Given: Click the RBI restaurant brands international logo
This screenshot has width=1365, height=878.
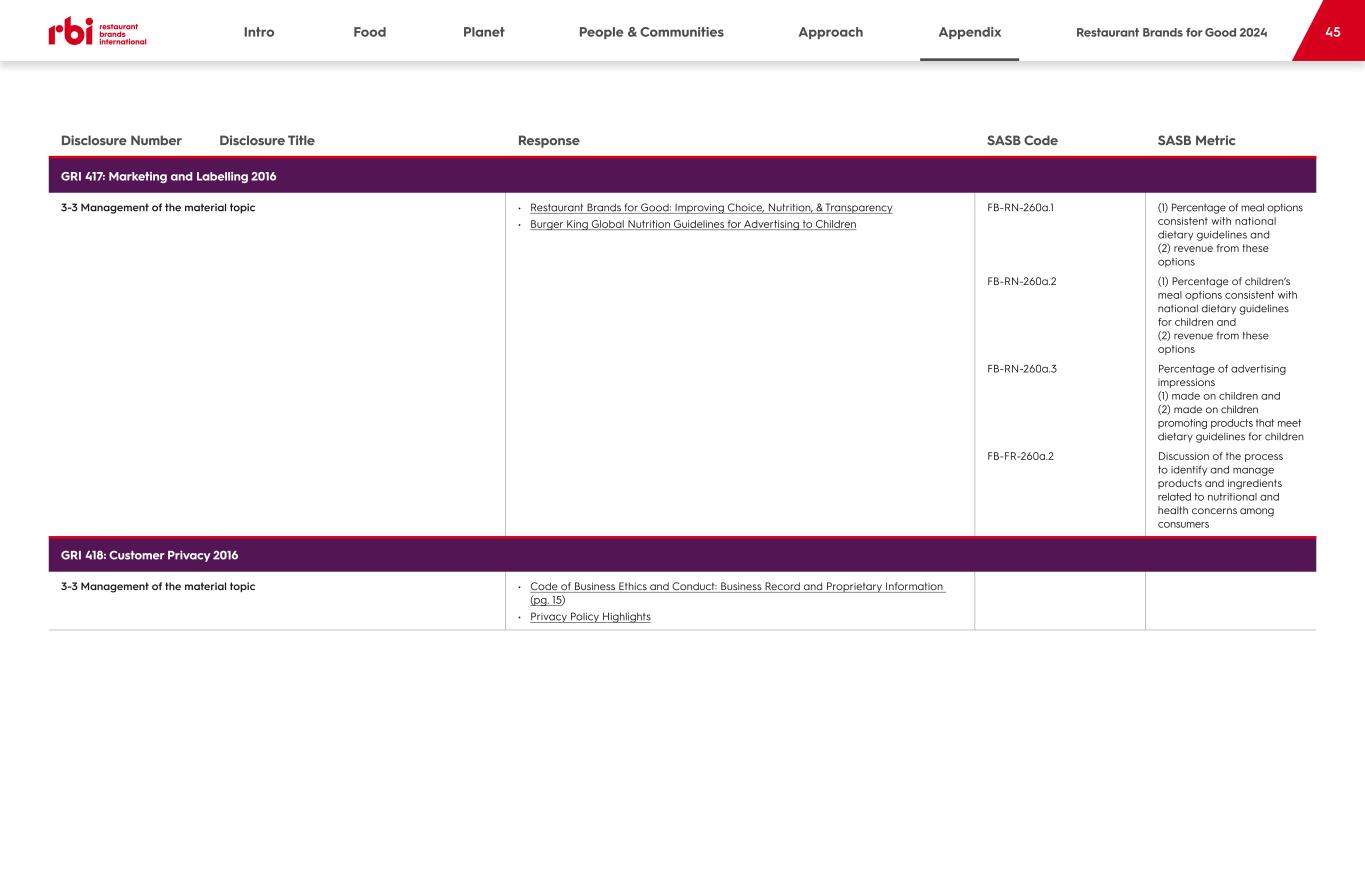Looking at the screenshot, I should tap(97, 32).
